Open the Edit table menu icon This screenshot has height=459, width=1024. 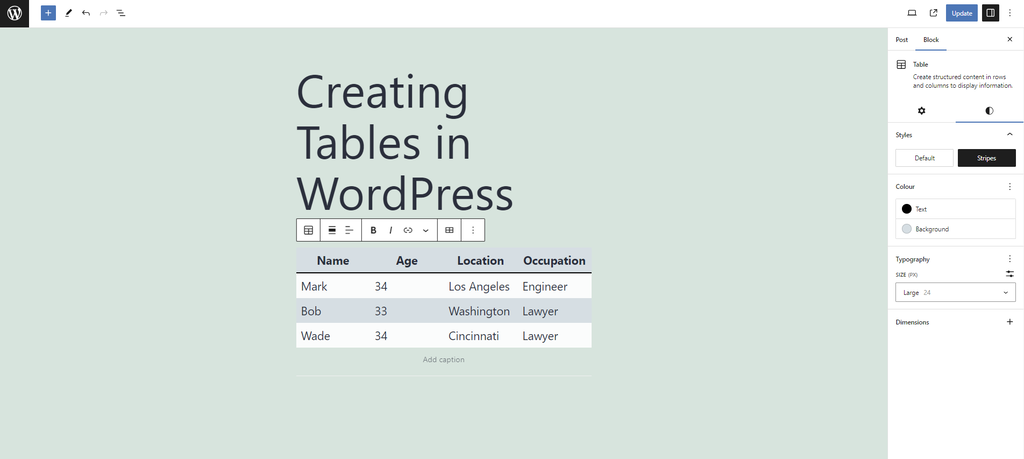[449, 230]
